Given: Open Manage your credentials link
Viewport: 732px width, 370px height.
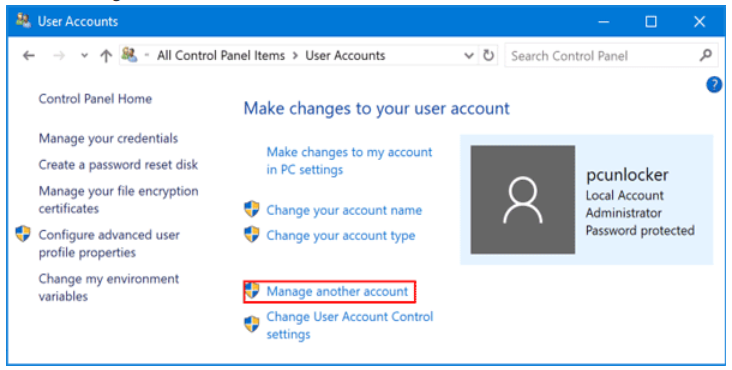Looking at the screenshot, I should 108,139.
